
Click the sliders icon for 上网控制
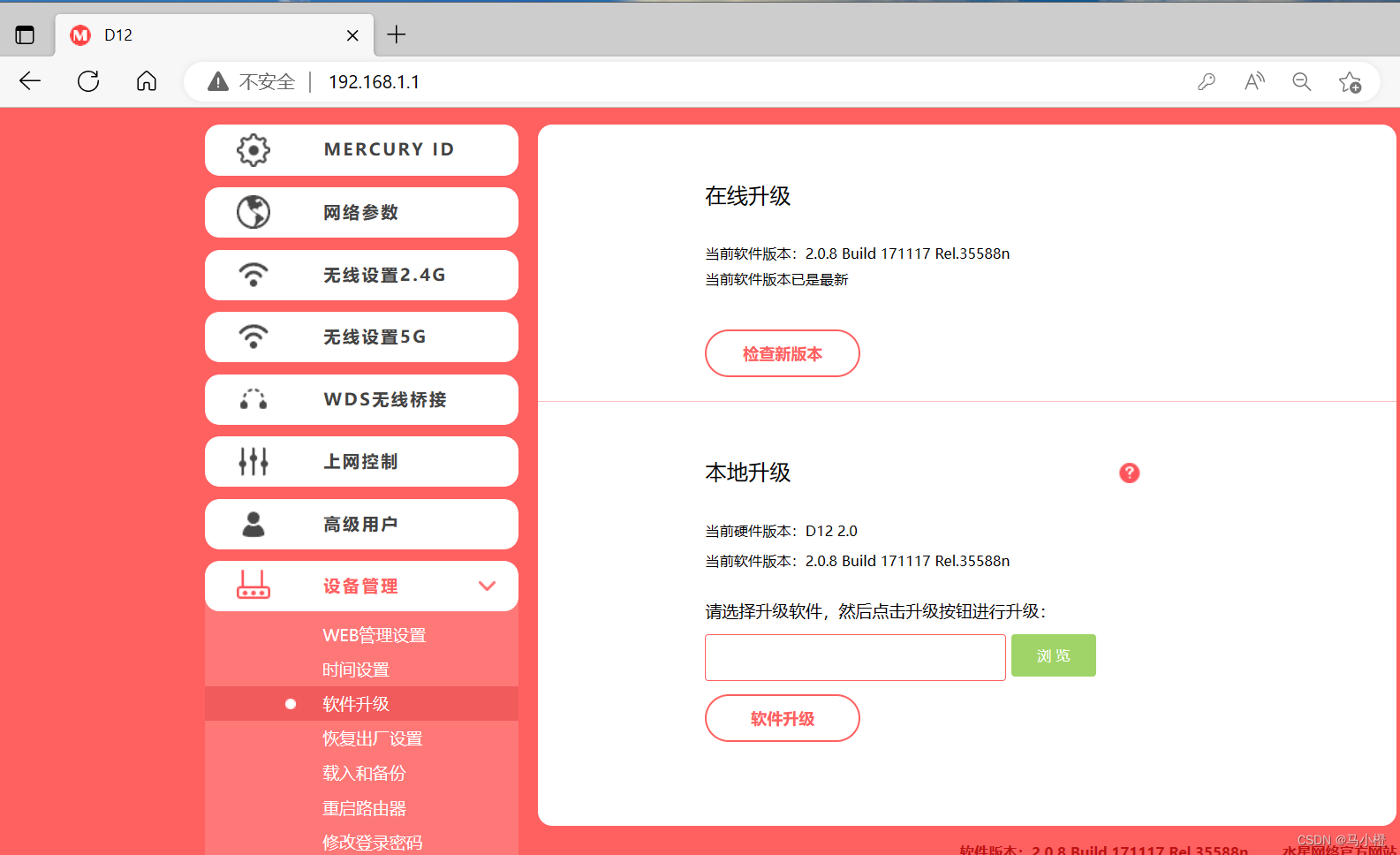[254, 461]
